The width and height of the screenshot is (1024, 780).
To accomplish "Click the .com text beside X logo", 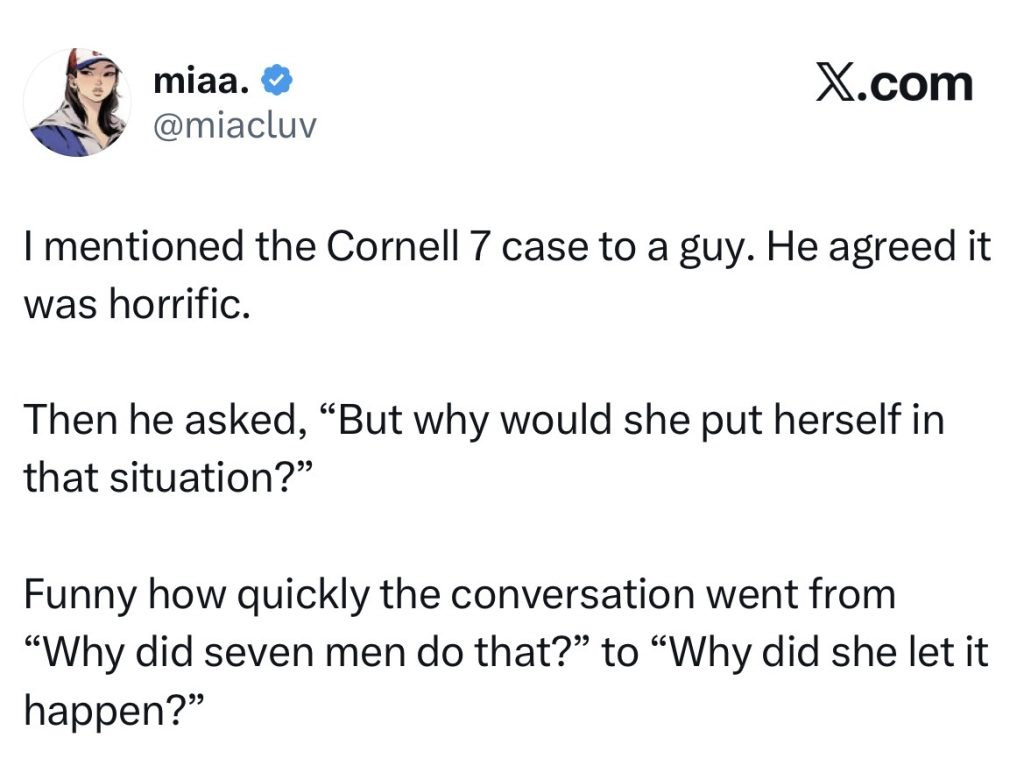I will coord(915,84).
